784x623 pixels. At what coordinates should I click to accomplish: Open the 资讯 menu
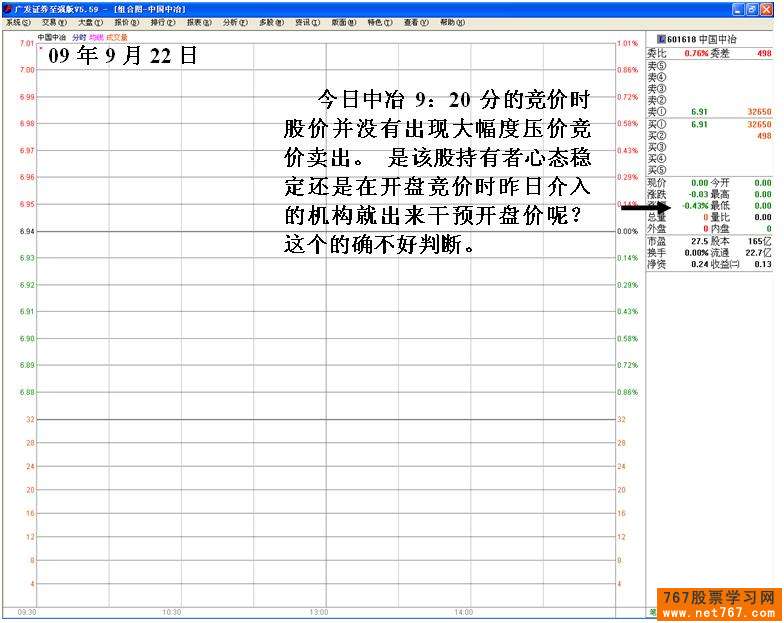(x=308, y=22)
